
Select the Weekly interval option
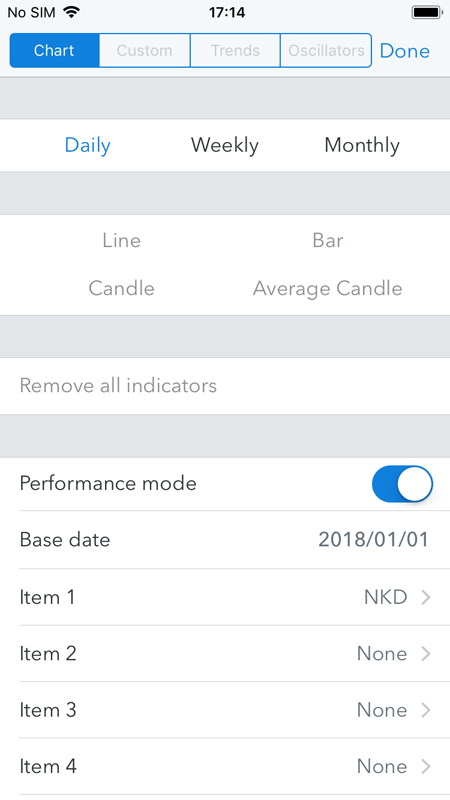click(224, 145)
